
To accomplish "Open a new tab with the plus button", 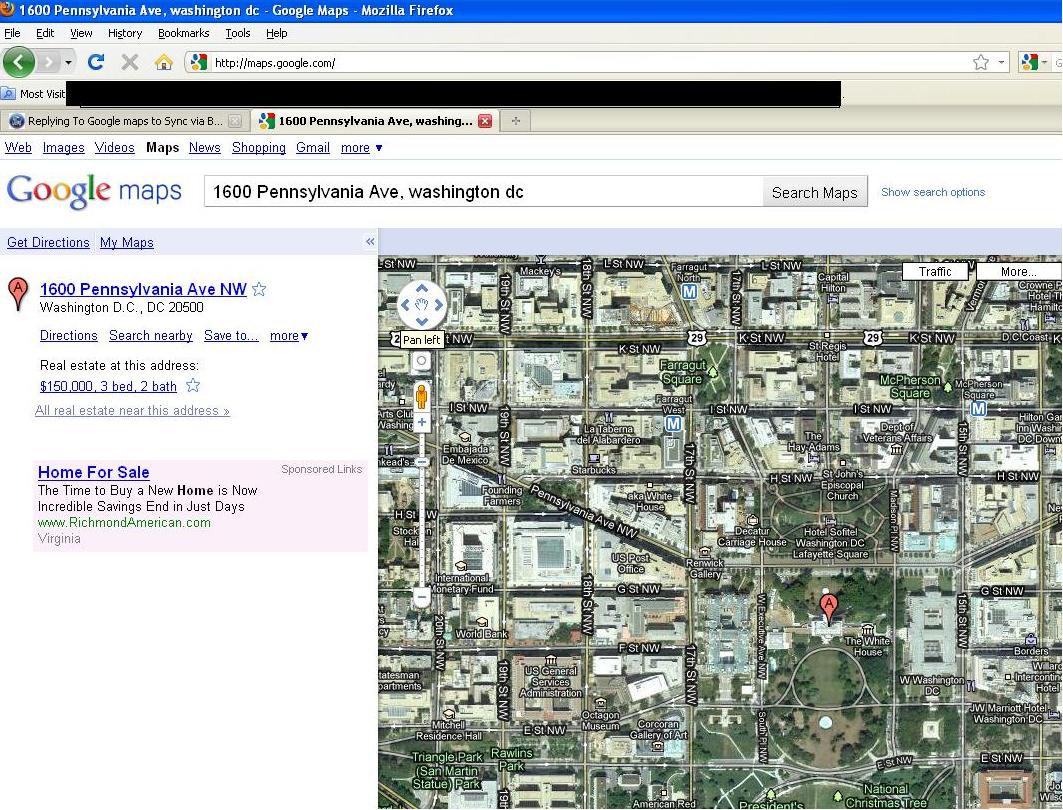I will pos(516,121).
